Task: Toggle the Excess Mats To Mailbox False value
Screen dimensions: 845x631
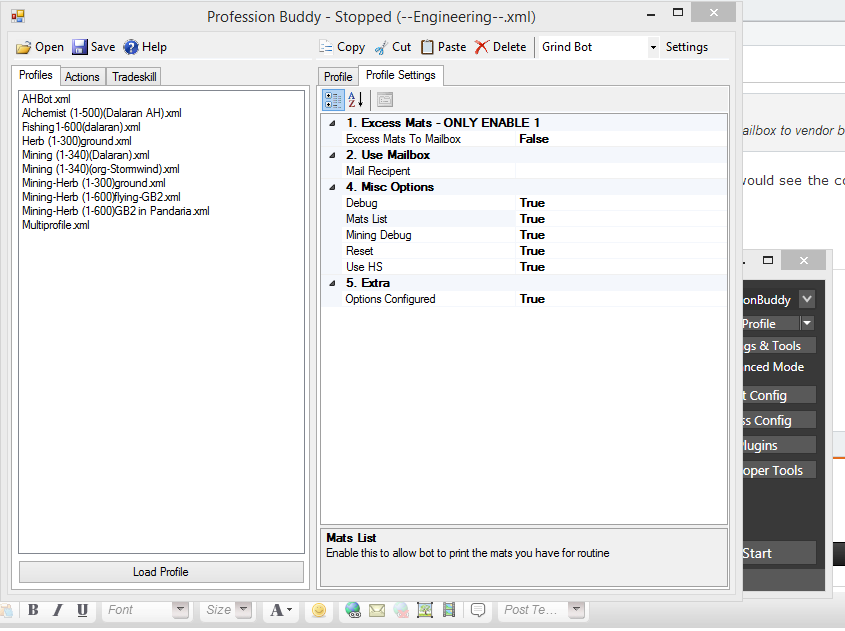Action: 621,139
